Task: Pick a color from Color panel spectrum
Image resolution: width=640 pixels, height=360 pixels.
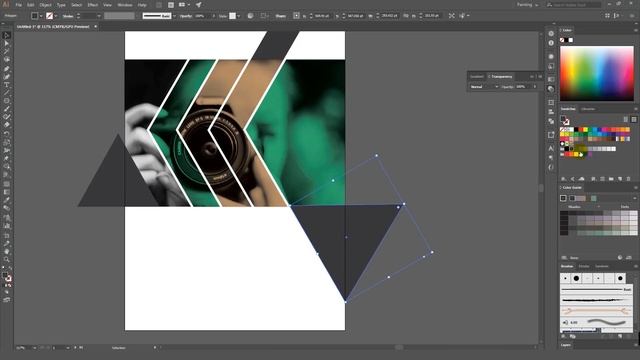Action: 597,73
